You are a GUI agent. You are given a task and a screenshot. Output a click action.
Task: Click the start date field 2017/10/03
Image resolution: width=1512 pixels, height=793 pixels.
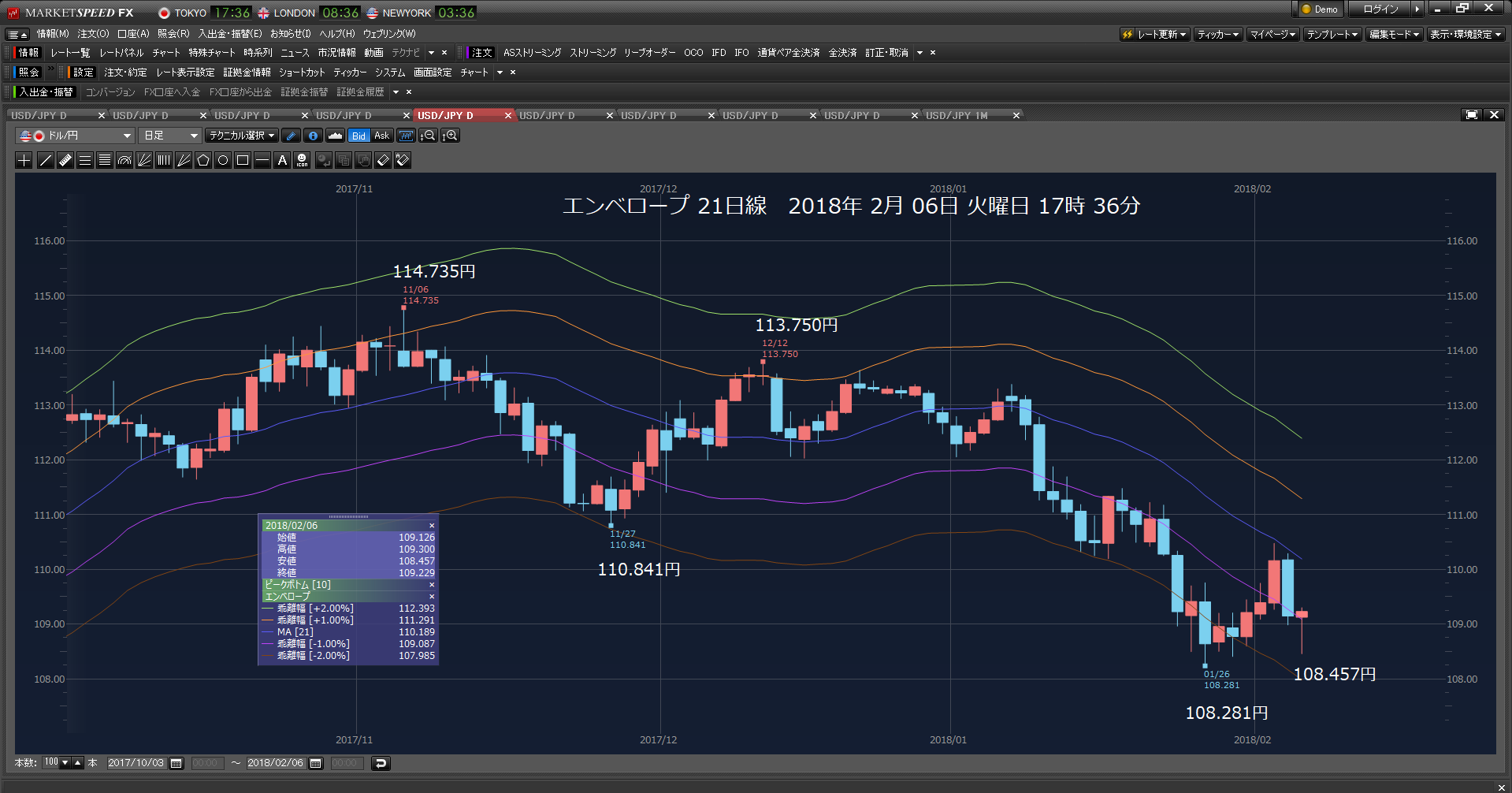click(136, 763)
